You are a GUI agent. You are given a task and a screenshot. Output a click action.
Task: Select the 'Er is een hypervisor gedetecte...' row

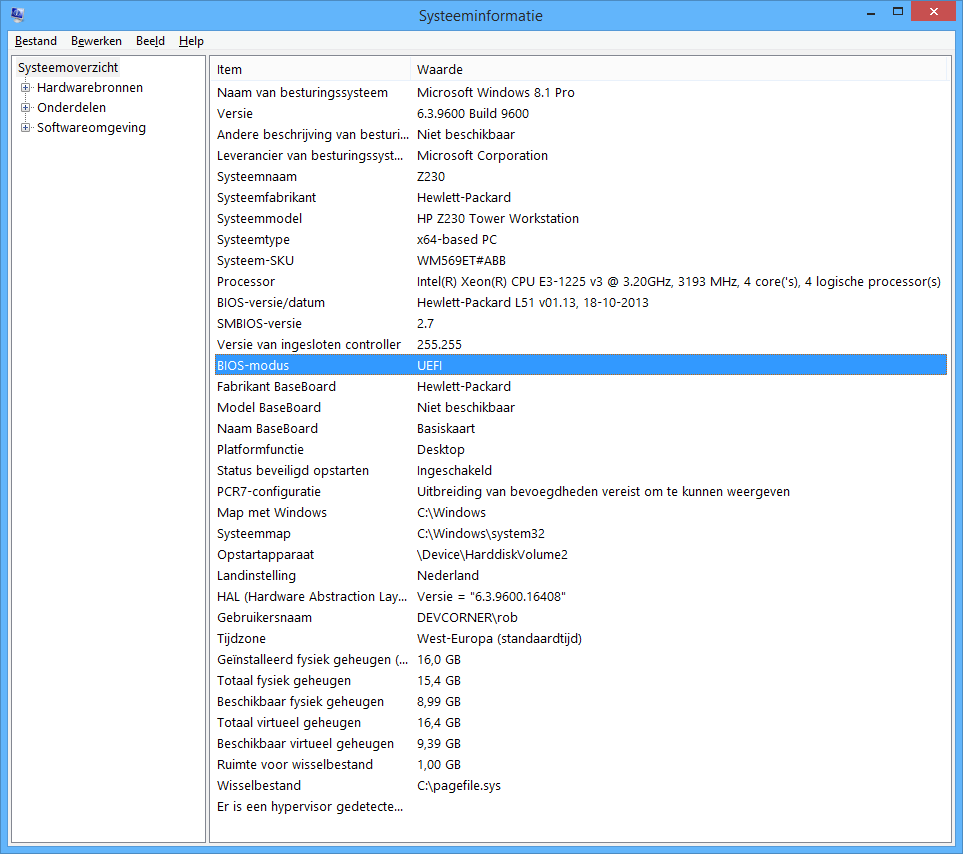580,807
